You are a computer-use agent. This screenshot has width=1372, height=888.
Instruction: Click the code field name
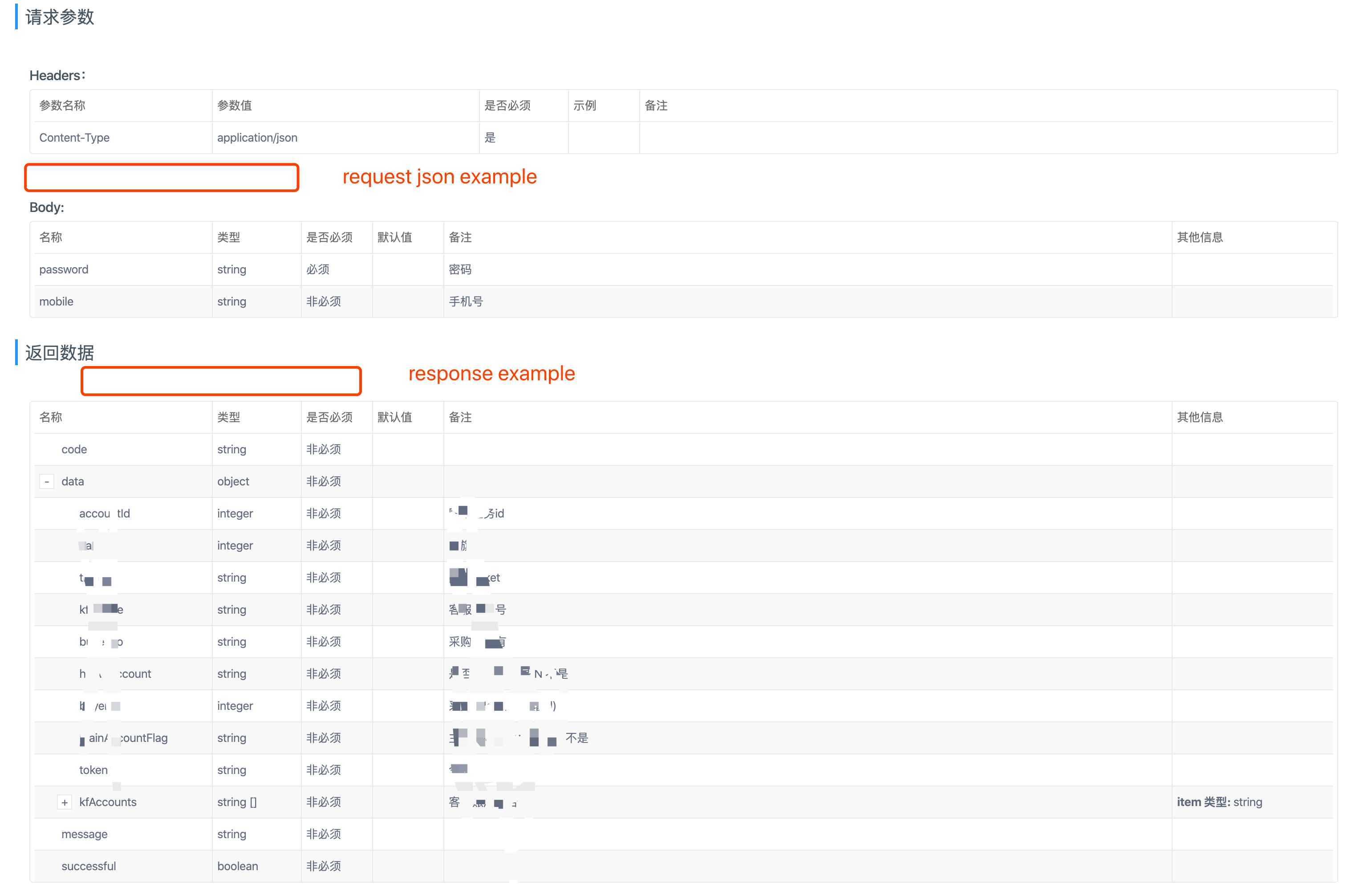tap(74, 449)
